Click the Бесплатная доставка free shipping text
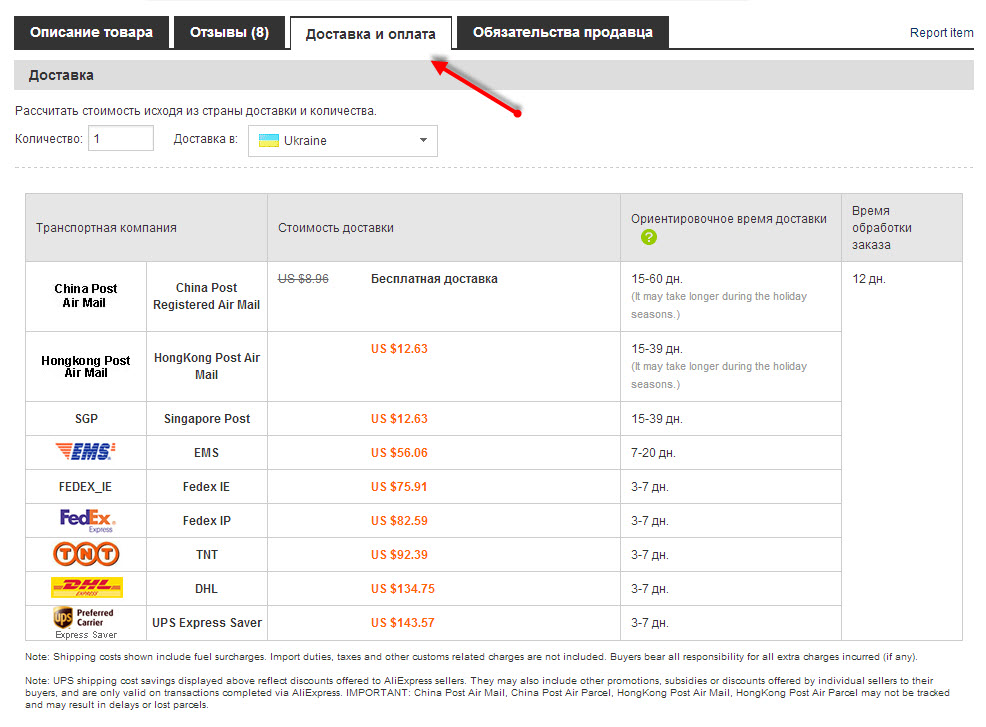This screenshot has width=986, height=727. (434, 279)
